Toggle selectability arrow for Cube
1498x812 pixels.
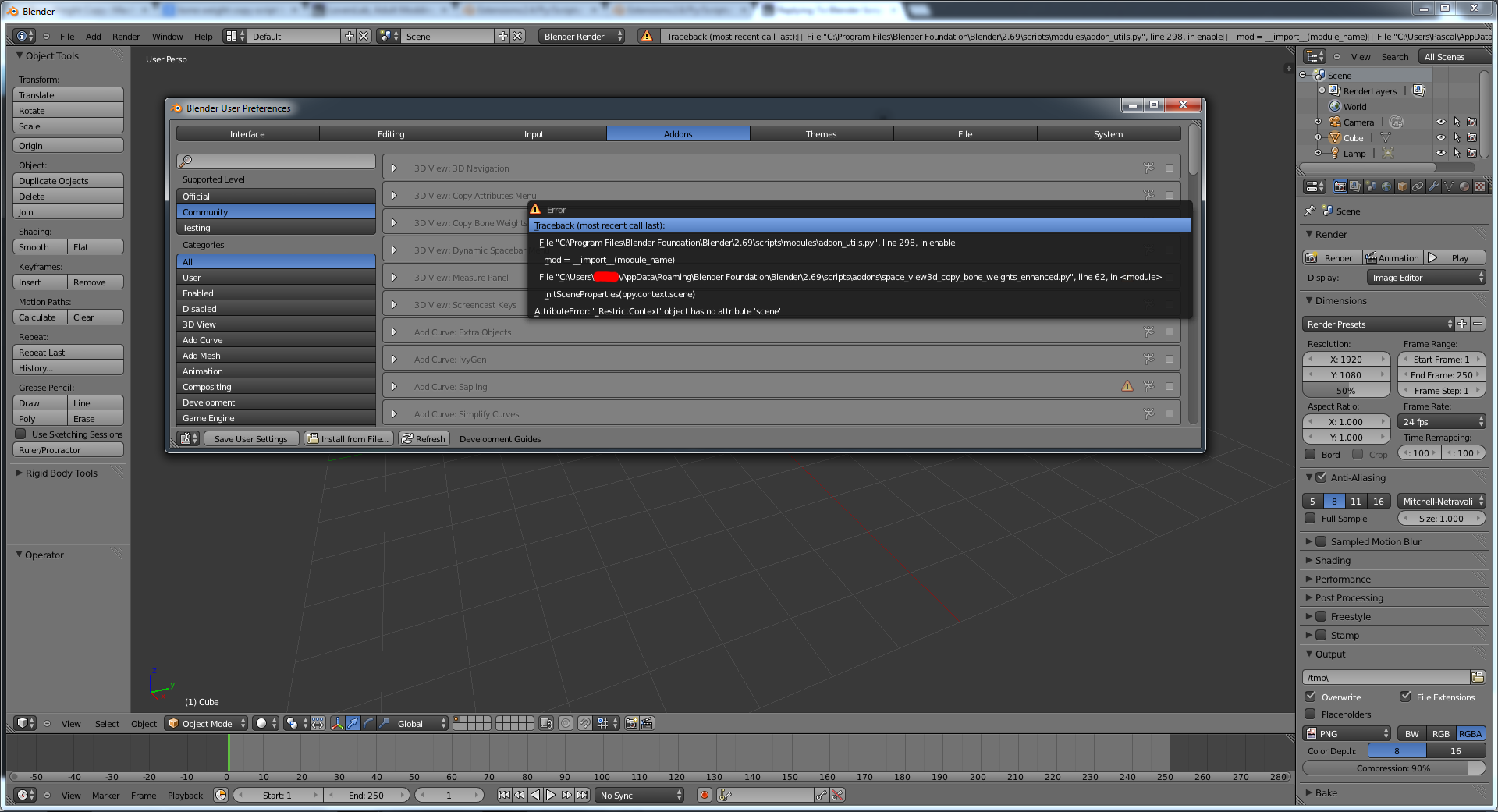[x=1457, y=137]
